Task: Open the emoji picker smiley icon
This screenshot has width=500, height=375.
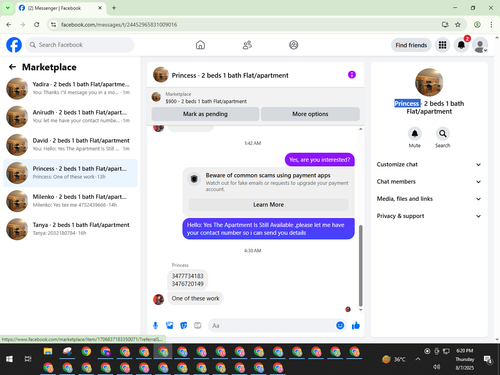Action: 340,325
